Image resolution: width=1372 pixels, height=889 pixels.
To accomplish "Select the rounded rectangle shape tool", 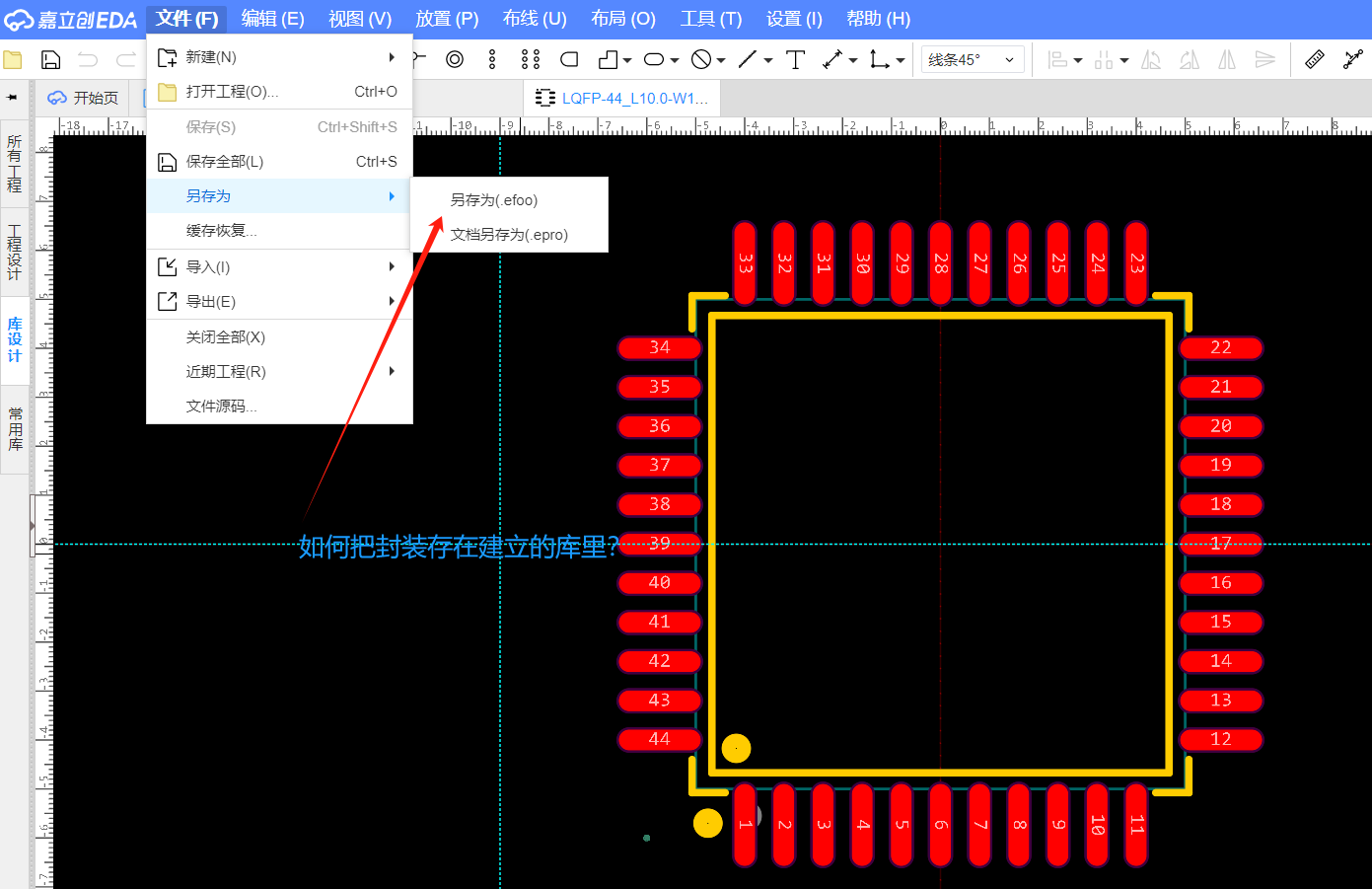I will [569, 60].
